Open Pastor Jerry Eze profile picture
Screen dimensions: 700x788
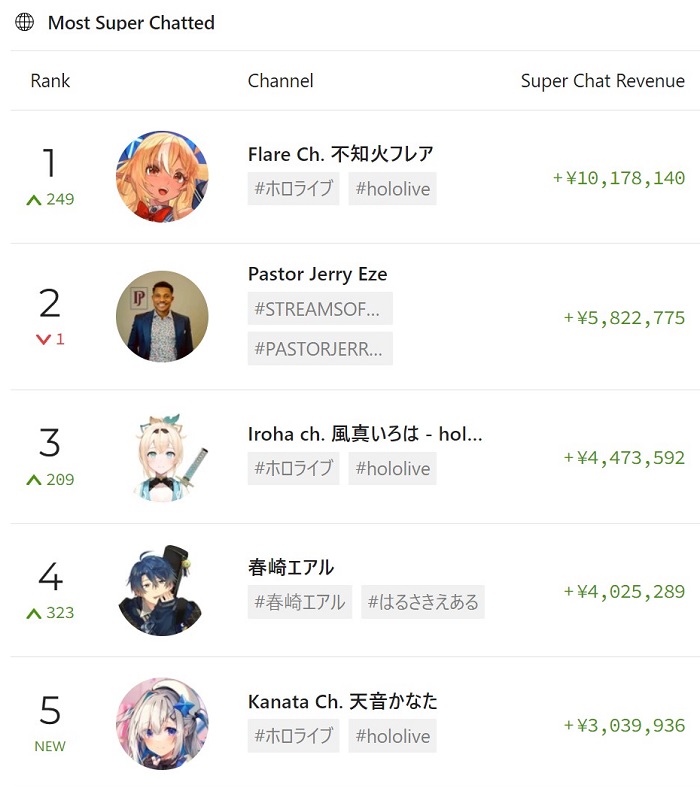tap(162, 317)
